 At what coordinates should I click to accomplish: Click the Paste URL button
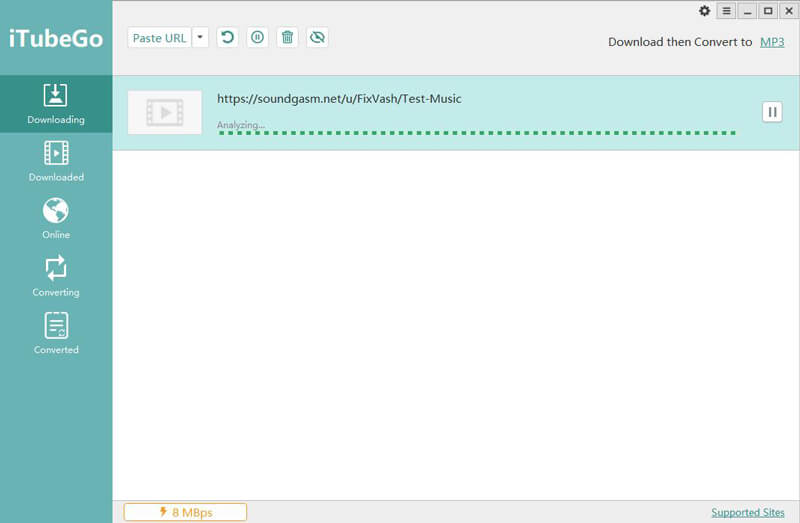pyautogui.click(x=159, y=38)
